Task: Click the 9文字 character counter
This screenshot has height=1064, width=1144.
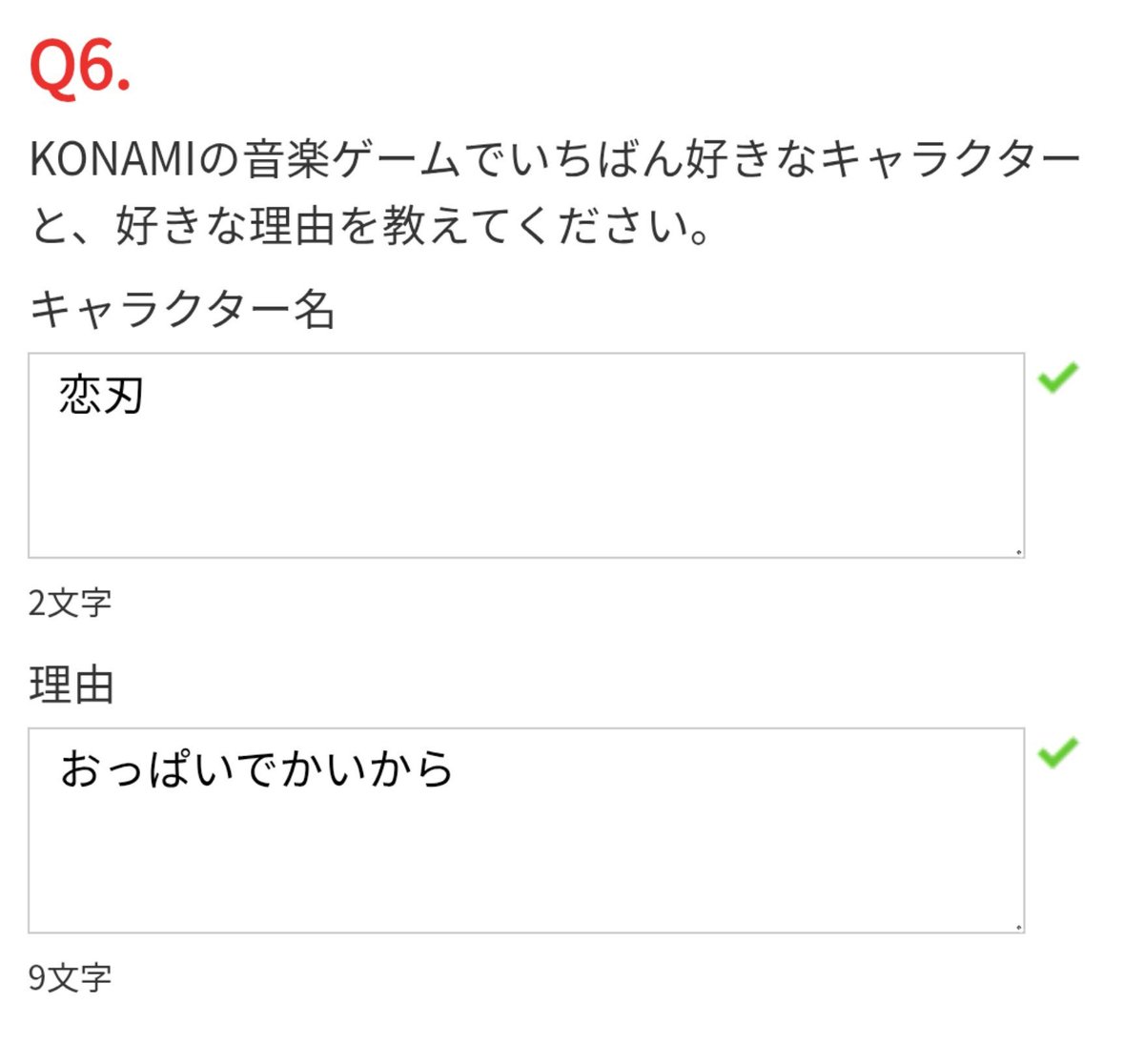Action: (70, 977)
